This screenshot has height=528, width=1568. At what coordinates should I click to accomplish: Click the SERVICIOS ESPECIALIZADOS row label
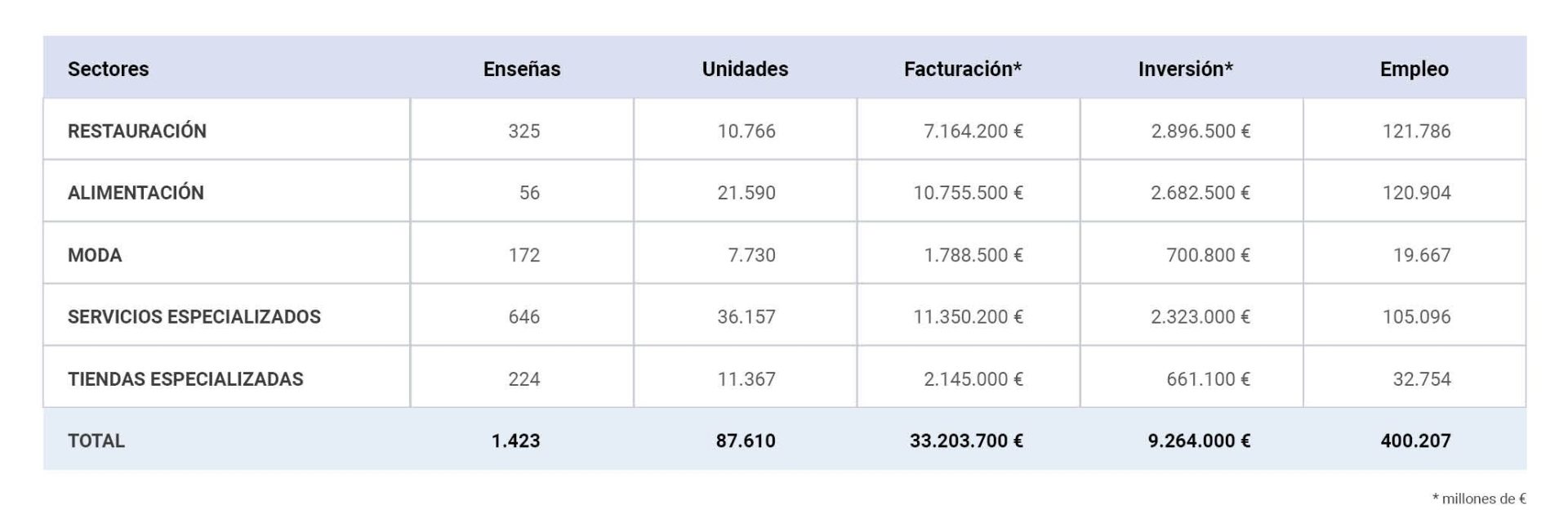(x=194, y=317)
